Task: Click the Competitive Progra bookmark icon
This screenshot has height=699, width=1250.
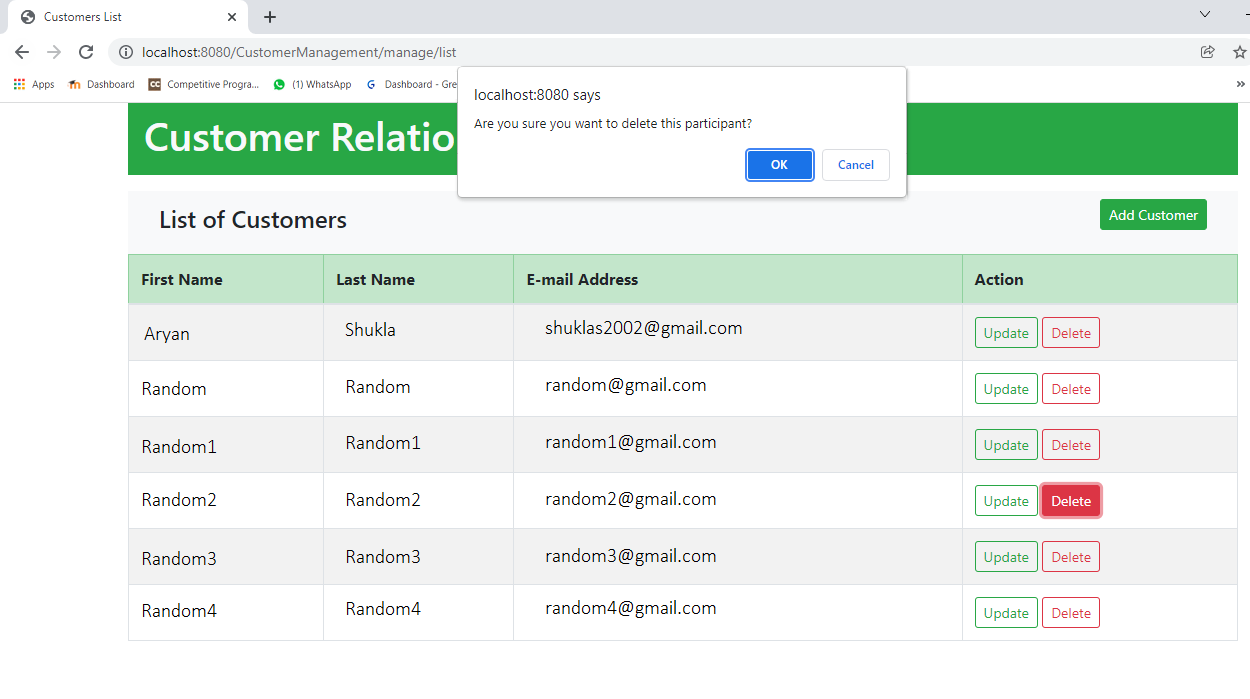Action: pos(155,84)
